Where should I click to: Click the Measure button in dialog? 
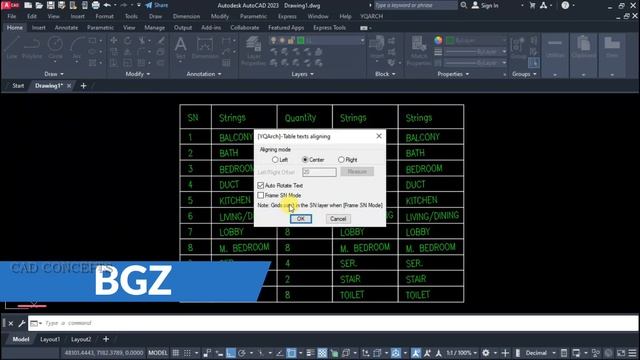tap(357, 172)
